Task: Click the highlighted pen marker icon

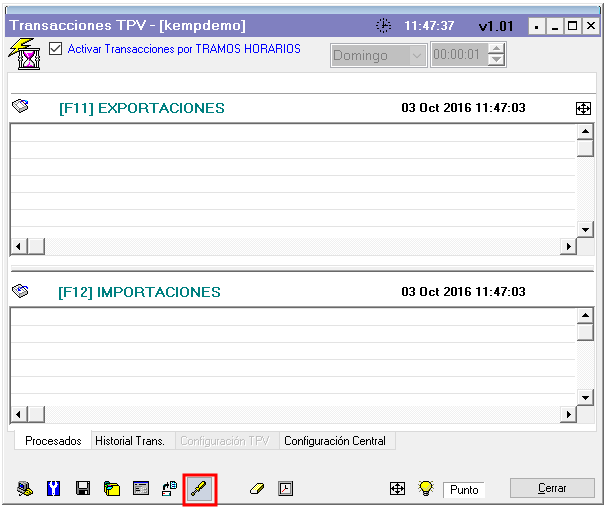Action: coord(199,489)
